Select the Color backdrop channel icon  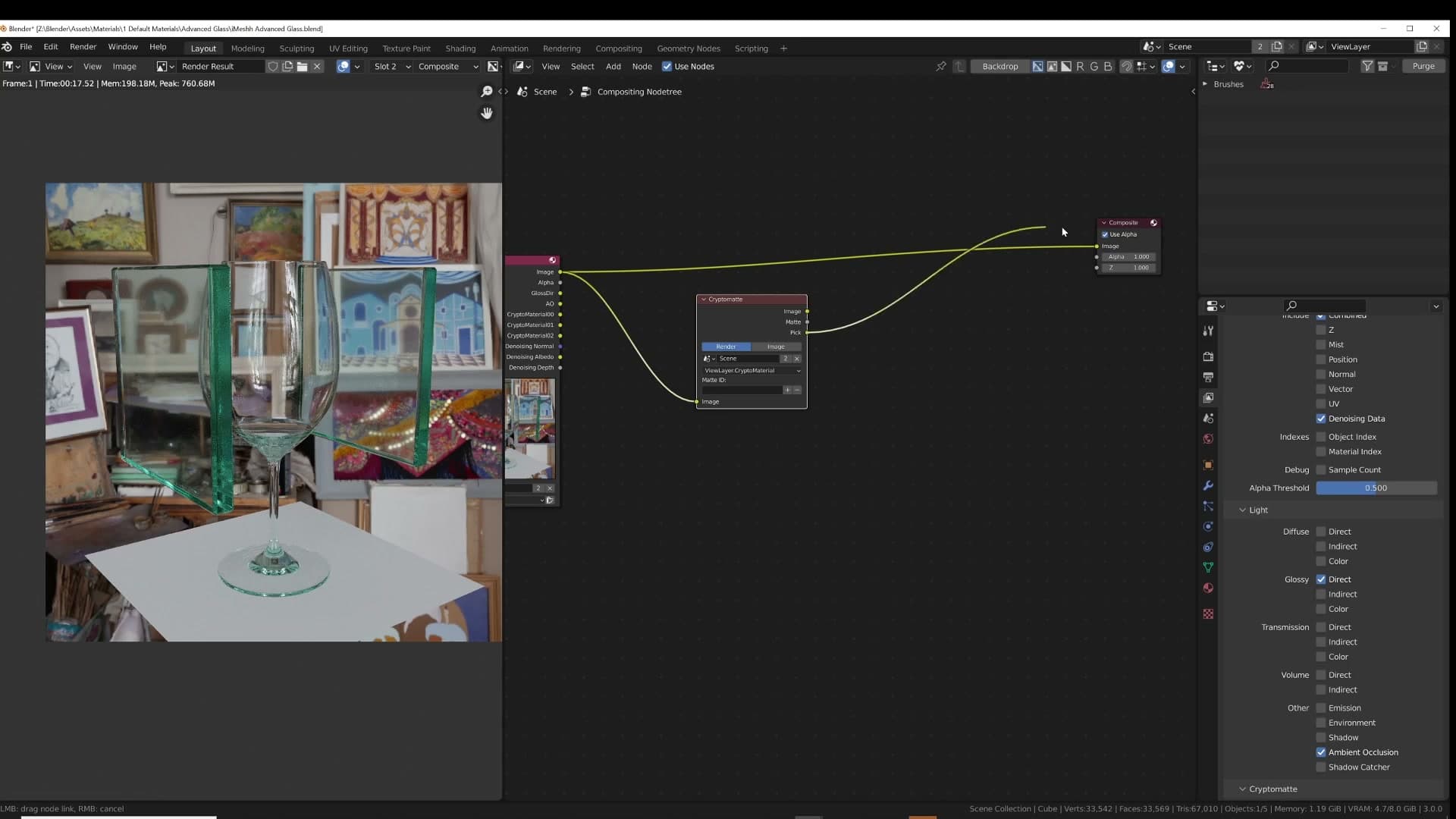coord(1052,67)
